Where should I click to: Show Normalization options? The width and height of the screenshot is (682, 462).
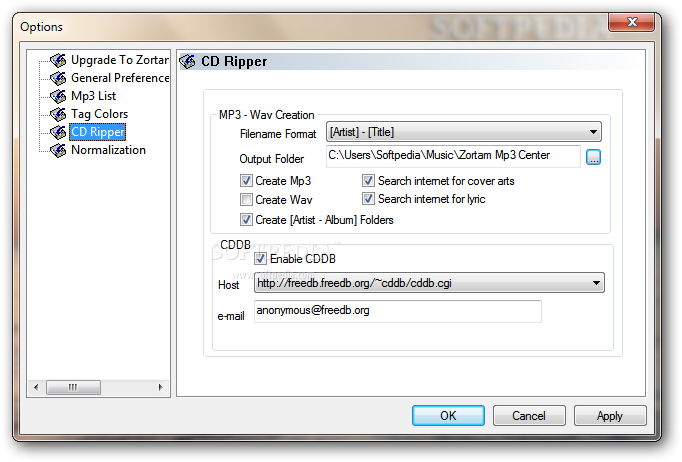click(108, 150)
